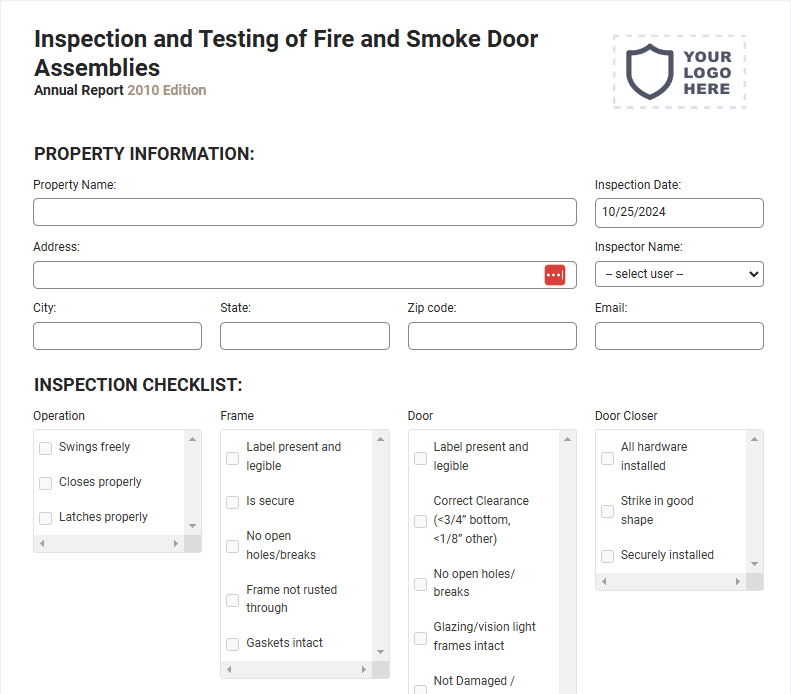Click the Email input field

679,336
